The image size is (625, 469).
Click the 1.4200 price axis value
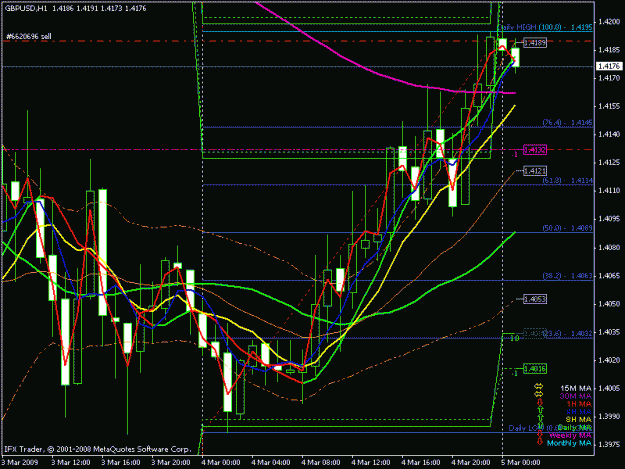609,22
